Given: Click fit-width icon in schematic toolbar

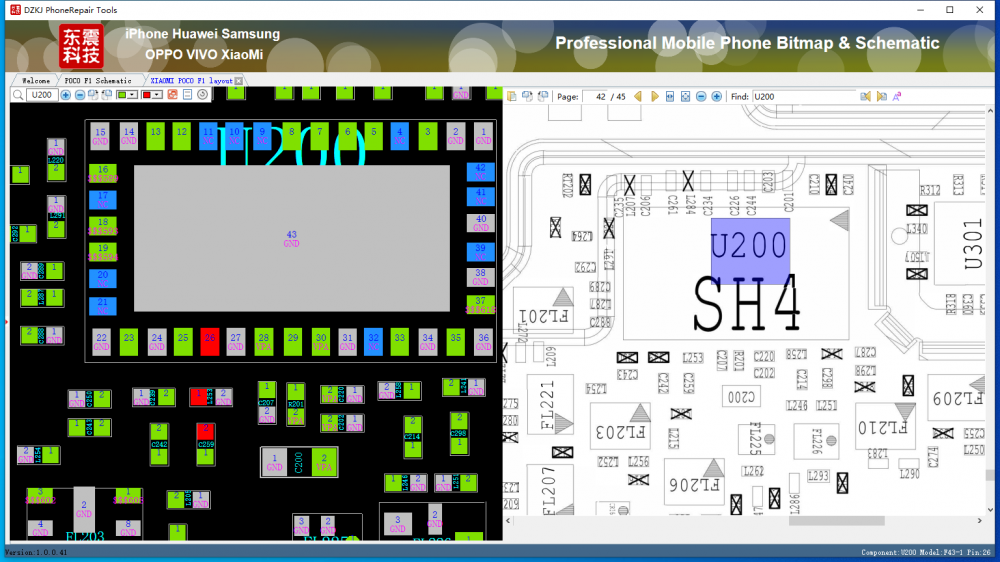Looking at the screenshot, I should pyautogui.click(x=670, y=96).
